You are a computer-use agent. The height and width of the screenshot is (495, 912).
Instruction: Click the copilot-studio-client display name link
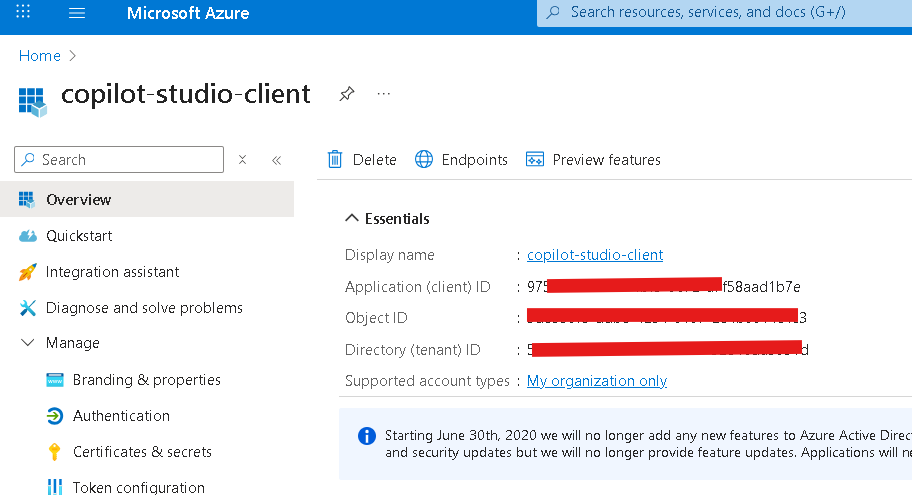595,255
